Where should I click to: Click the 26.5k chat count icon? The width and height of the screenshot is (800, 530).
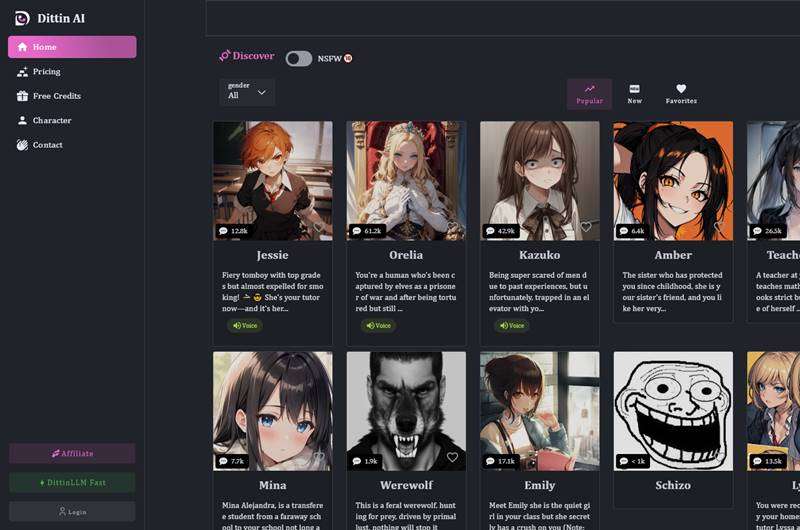coord(757,231)
